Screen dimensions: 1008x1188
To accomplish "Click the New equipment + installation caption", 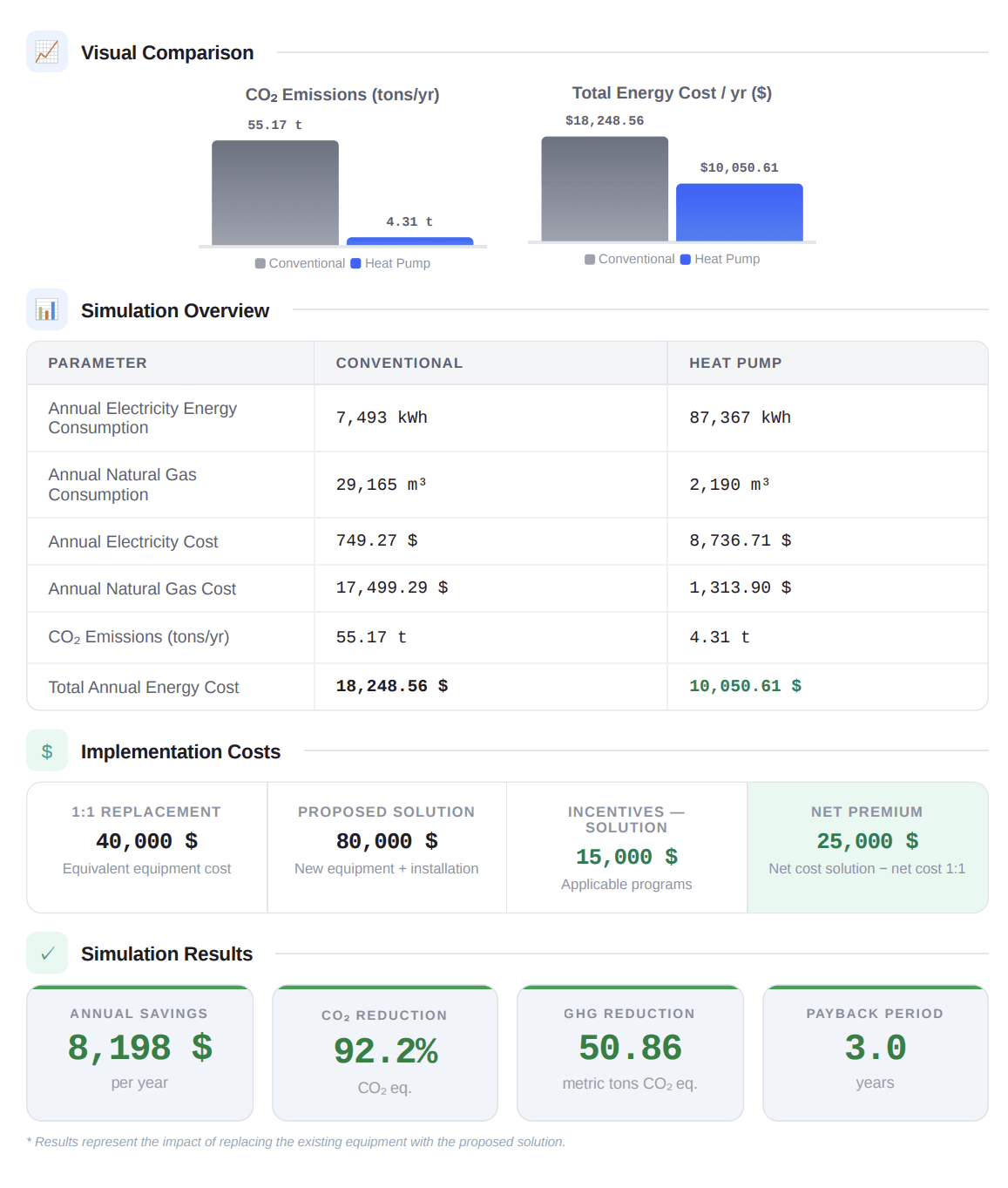I will point(387,868).
